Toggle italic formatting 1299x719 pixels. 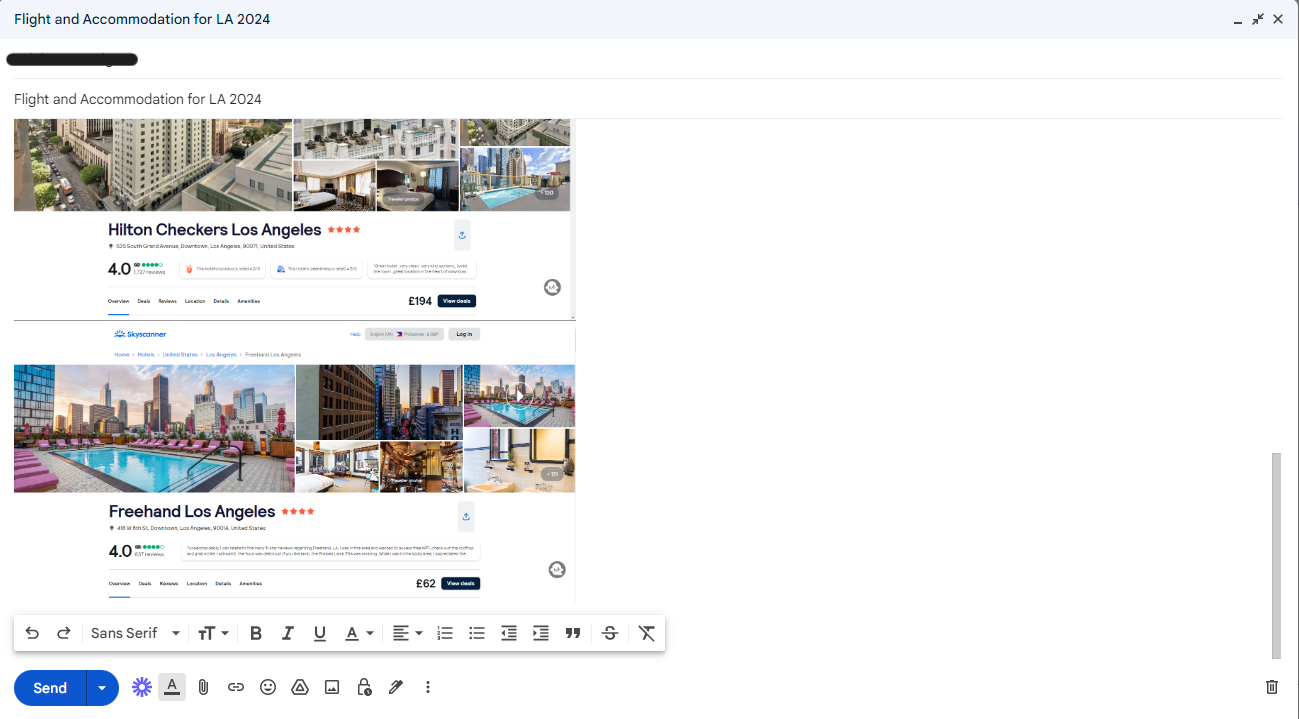(x=288, y=633)
